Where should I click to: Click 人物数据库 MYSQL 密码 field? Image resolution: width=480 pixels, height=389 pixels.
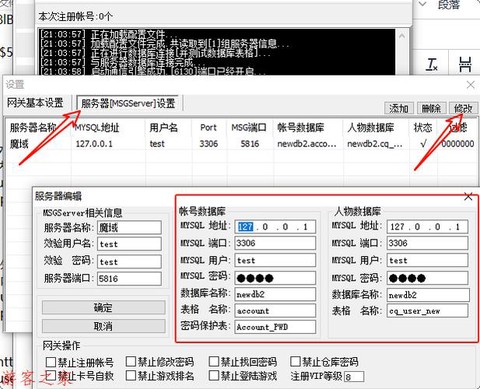coord(427,278)
